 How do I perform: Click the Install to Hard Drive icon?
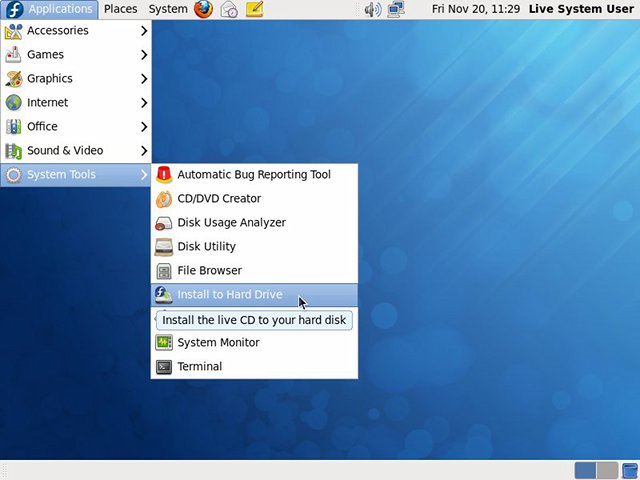point(164,295)
